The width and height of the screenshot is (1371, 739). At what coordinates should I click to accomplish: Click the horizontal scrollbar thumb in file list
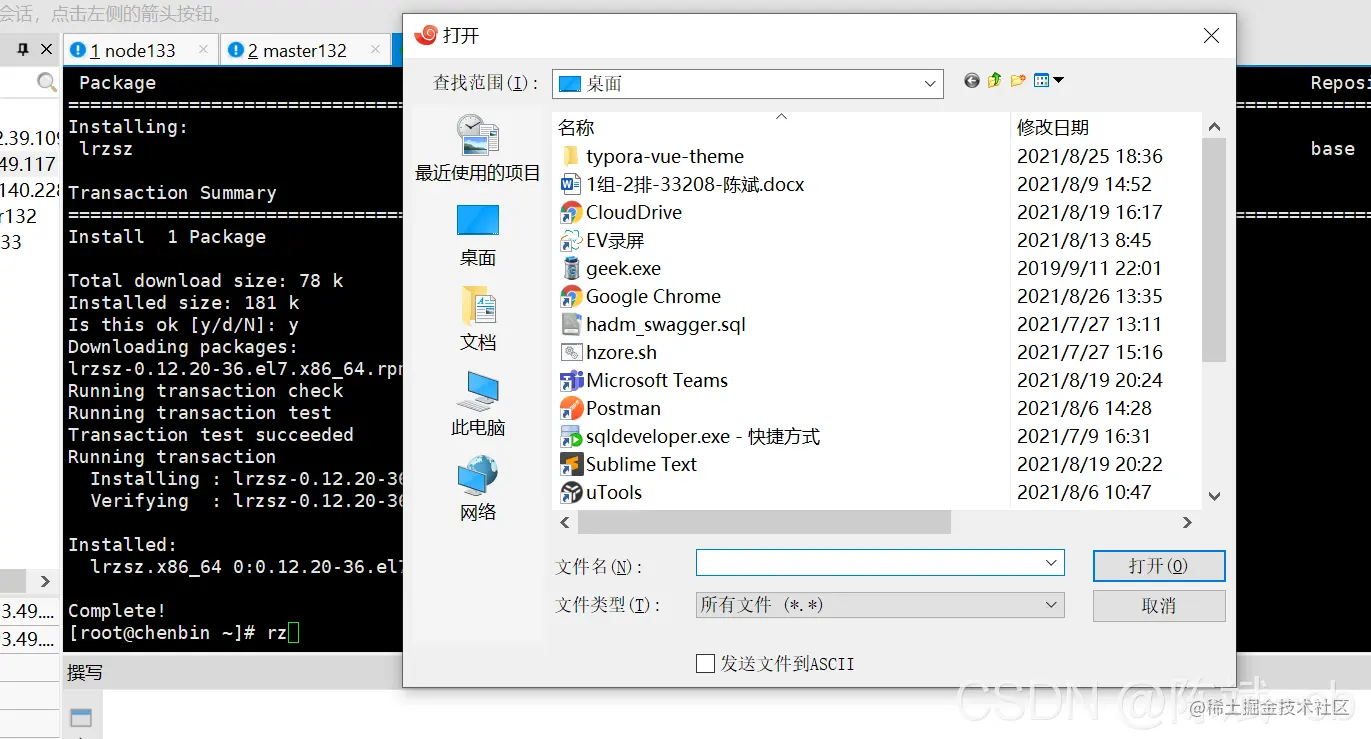(764, 522)
